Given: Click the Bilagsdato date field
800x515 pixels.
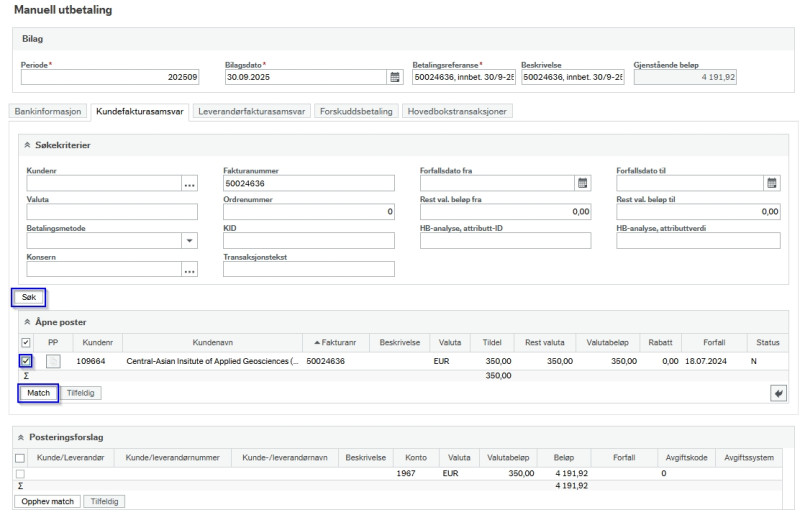Looking at the screenshot, I should tap(306, 77).
